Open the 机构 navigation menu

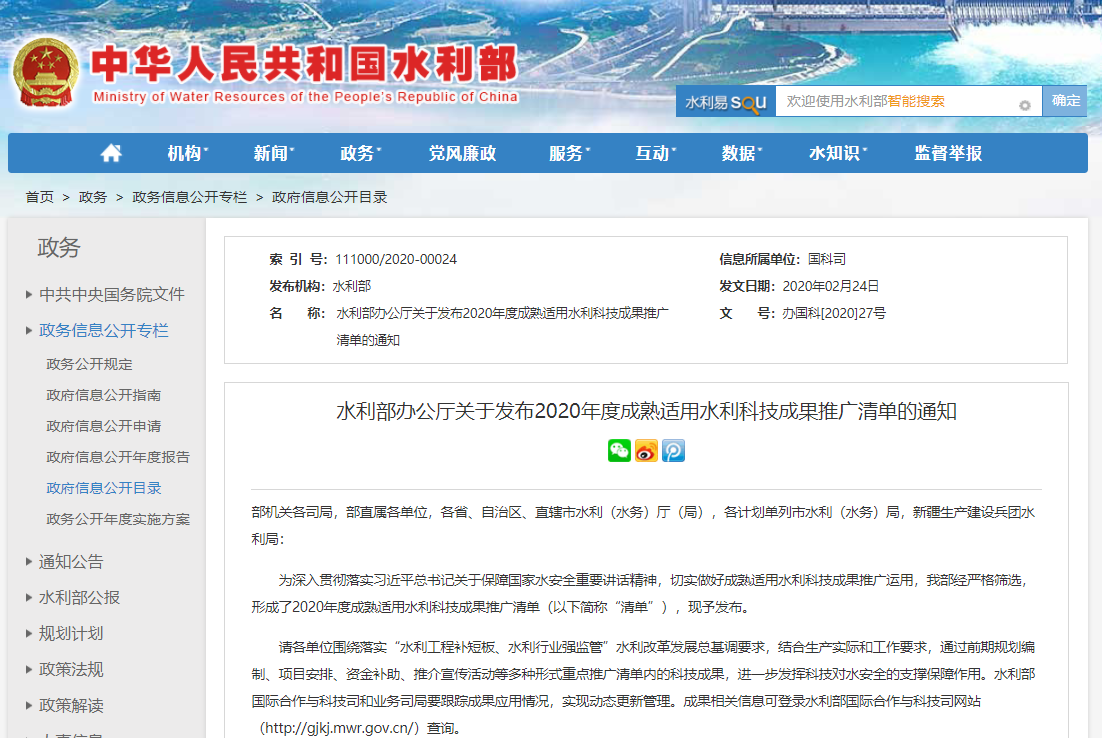[187, 153]
